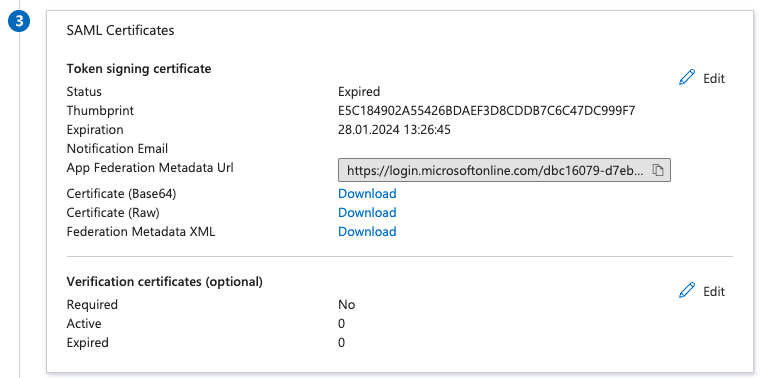Download the Federation Metadata XML
This screenshot has height=378, width=761.
click(367, 231)
